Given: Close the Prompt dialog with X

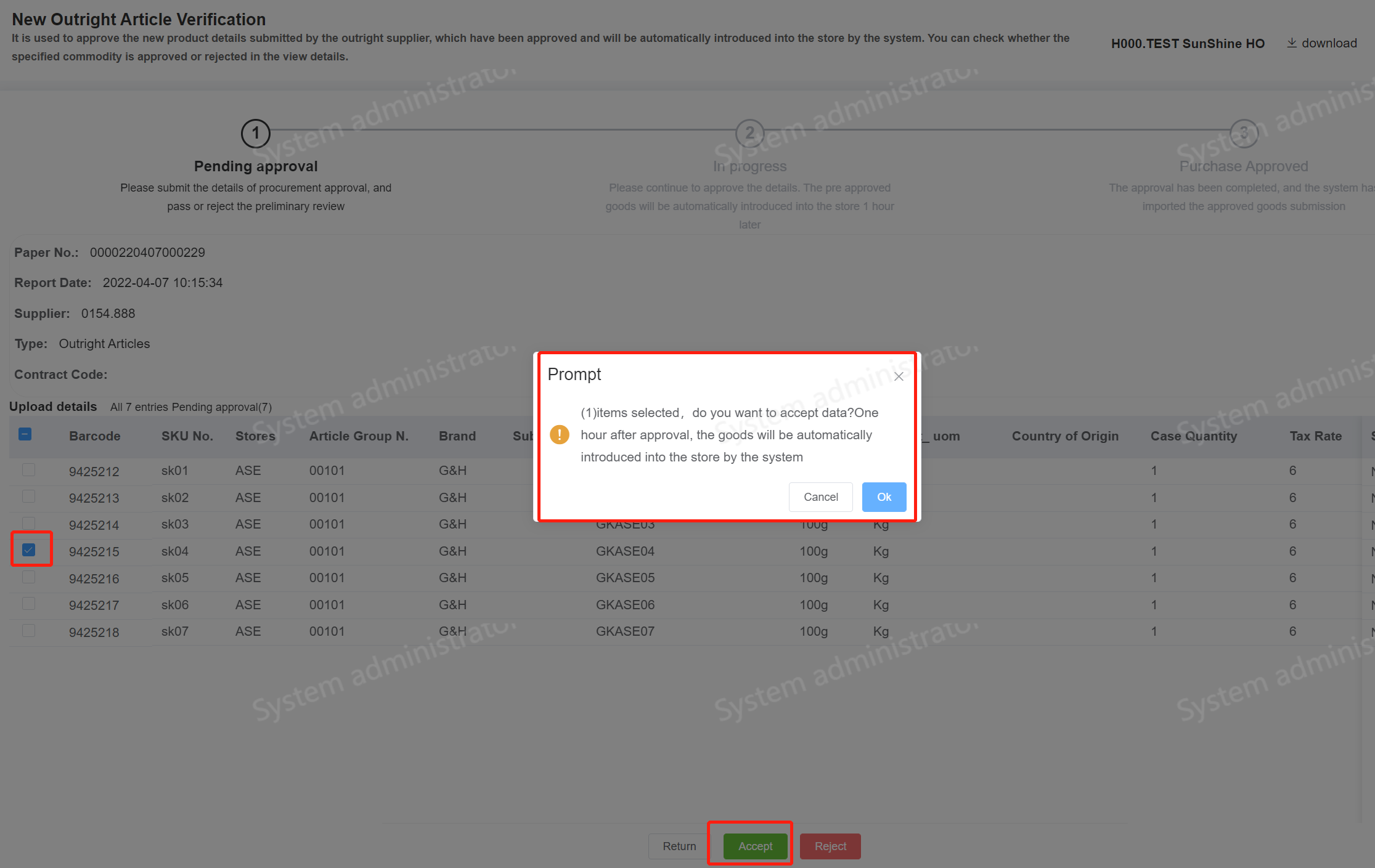Looking at the screenshot, I should 899,376.
